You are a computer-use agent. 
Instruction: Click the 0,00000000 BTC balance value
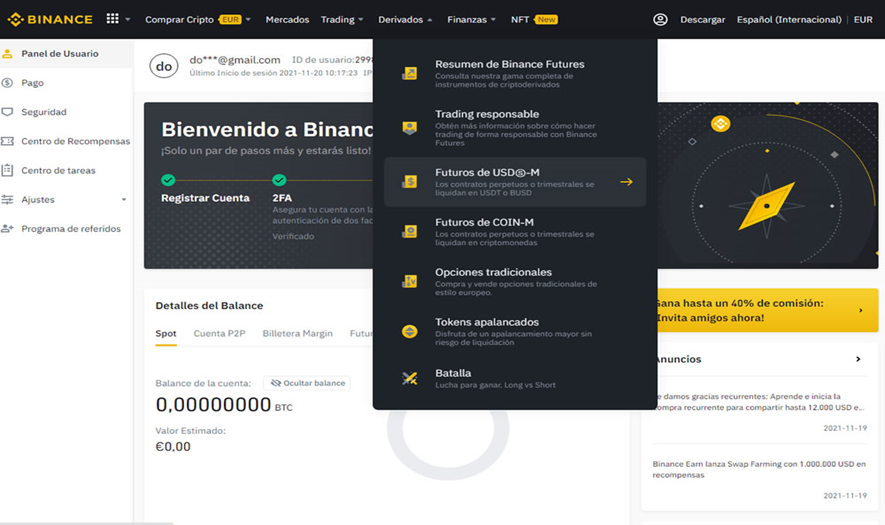click(x=224, y=405)
